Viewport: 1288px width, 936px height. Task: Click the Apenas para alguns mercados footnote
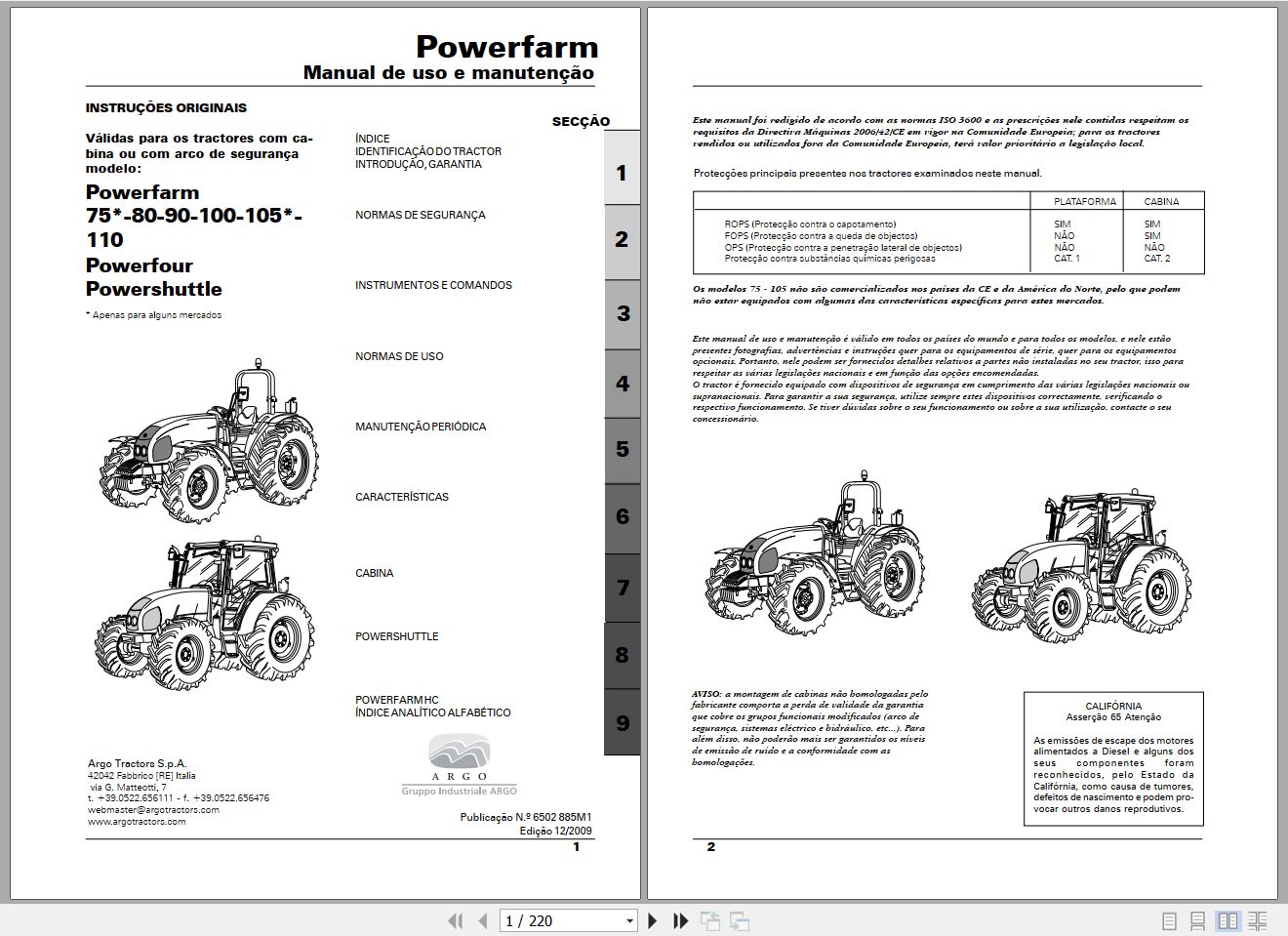153,315
